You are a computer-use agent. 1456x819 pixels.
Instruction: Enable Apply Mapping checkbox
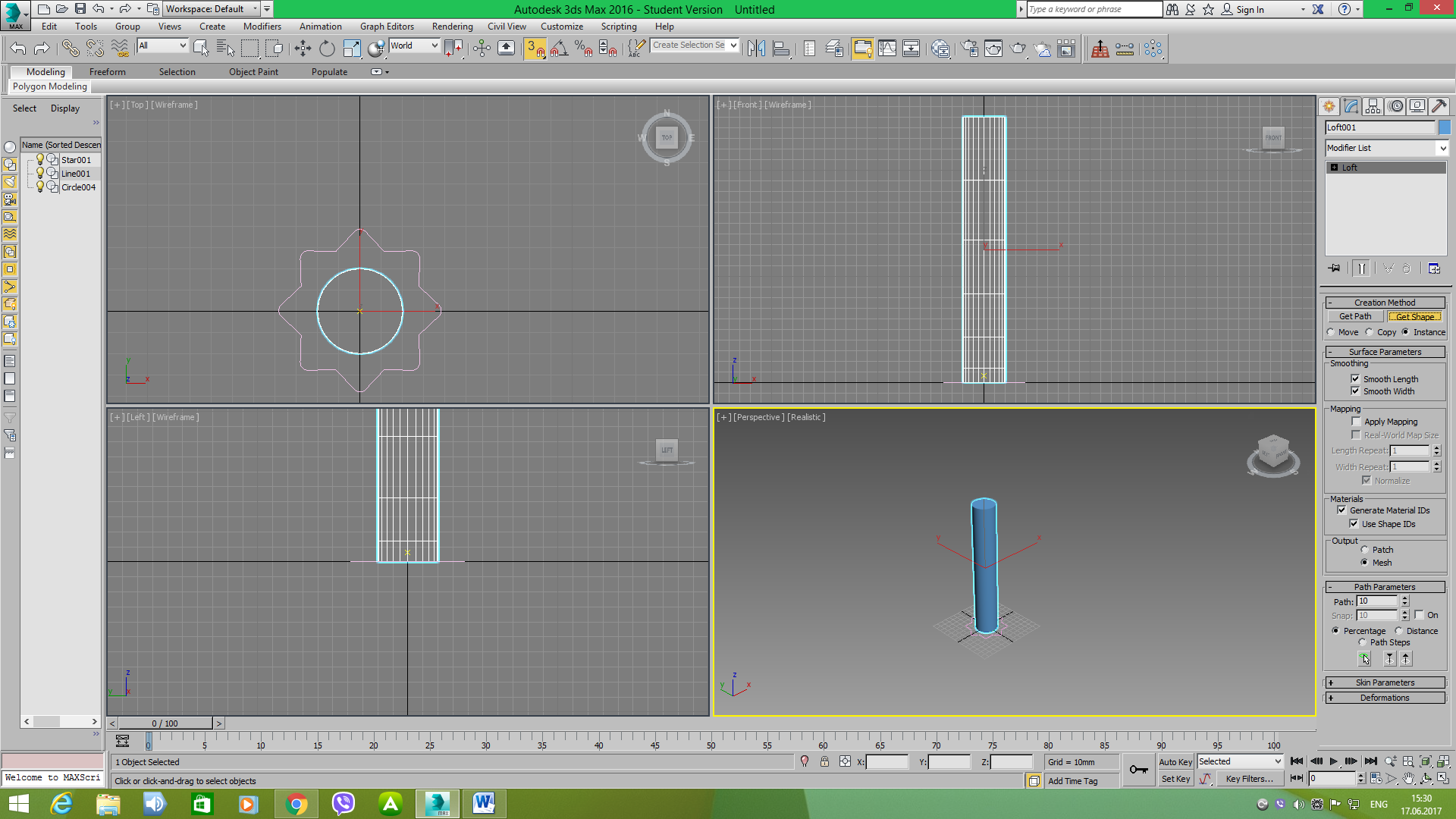(1356, 422)
